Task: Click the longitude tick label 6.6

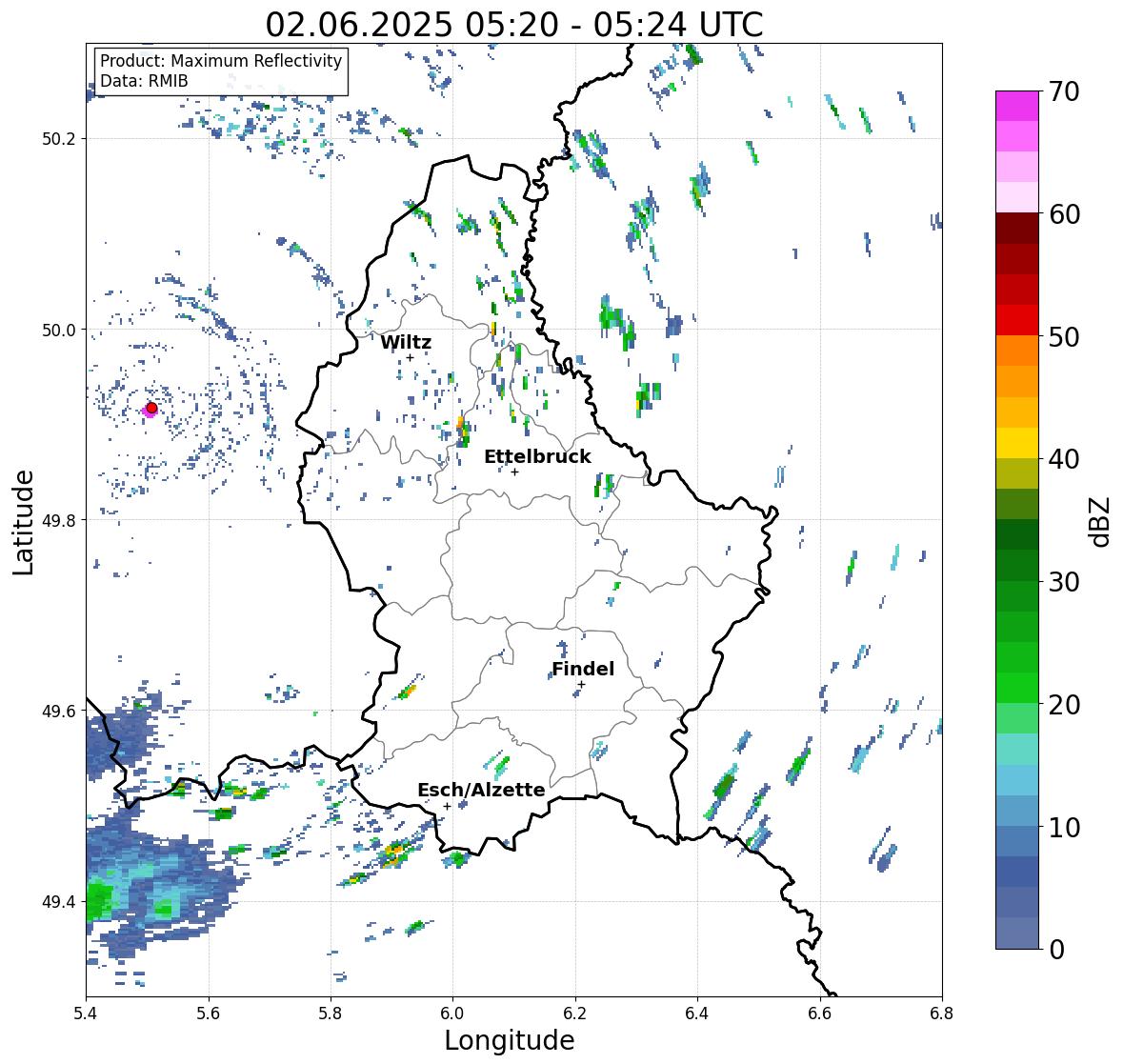Action: click(x=819, y=1014)
